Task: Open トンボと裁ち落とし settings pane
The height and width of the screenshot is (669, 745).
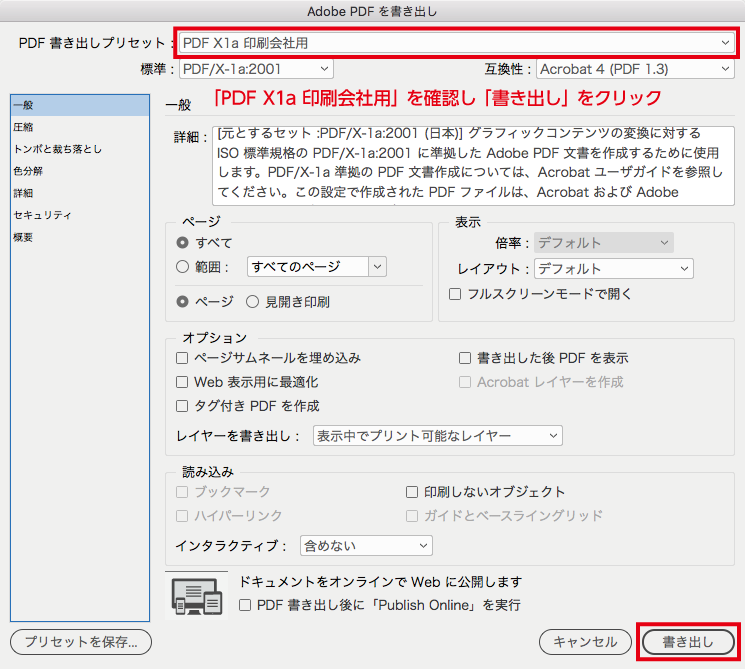Action: point(80,149)
